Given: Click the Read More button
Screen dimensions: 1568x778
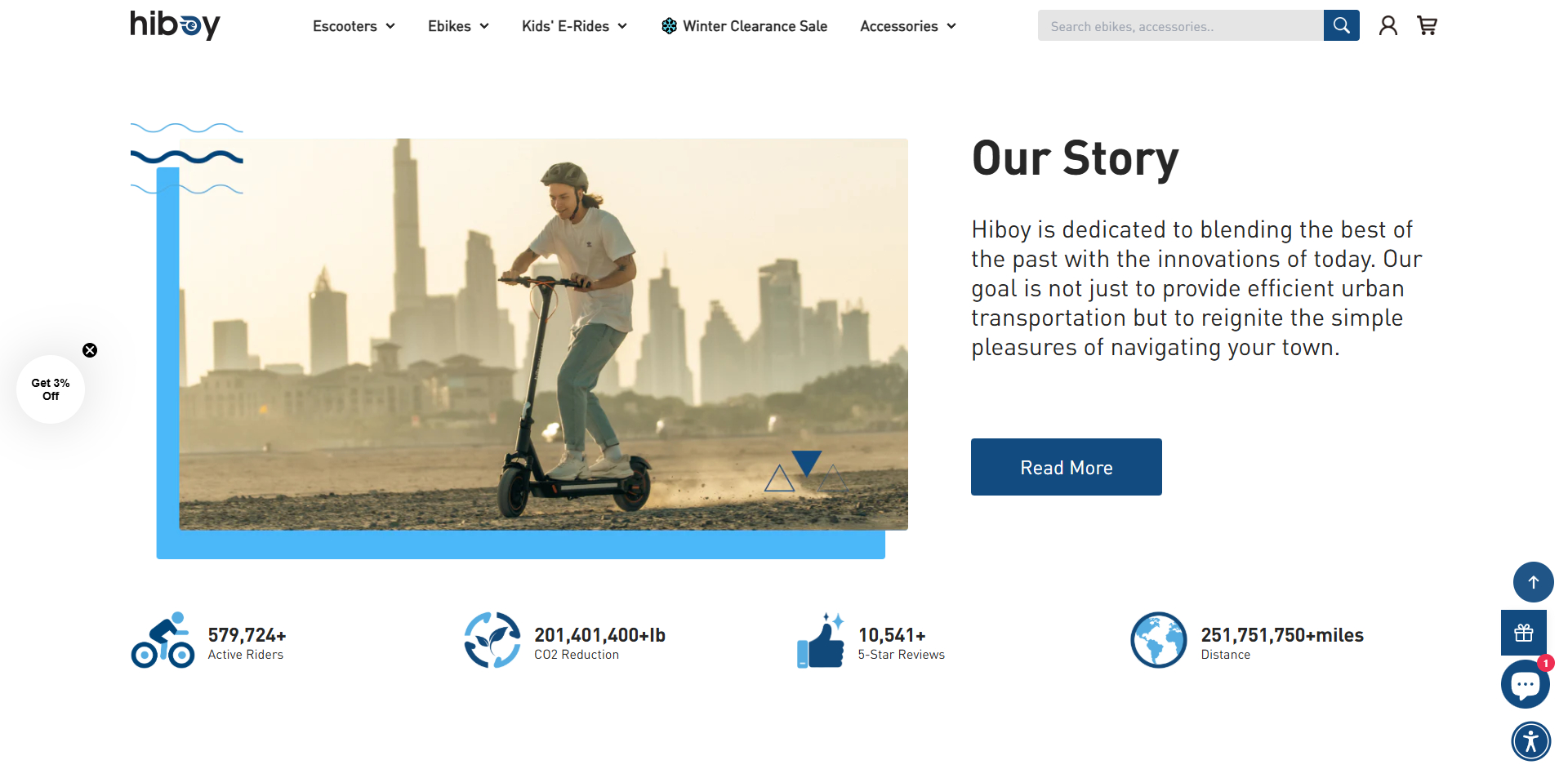Looking at the screenshot, I should point(1066,467).
